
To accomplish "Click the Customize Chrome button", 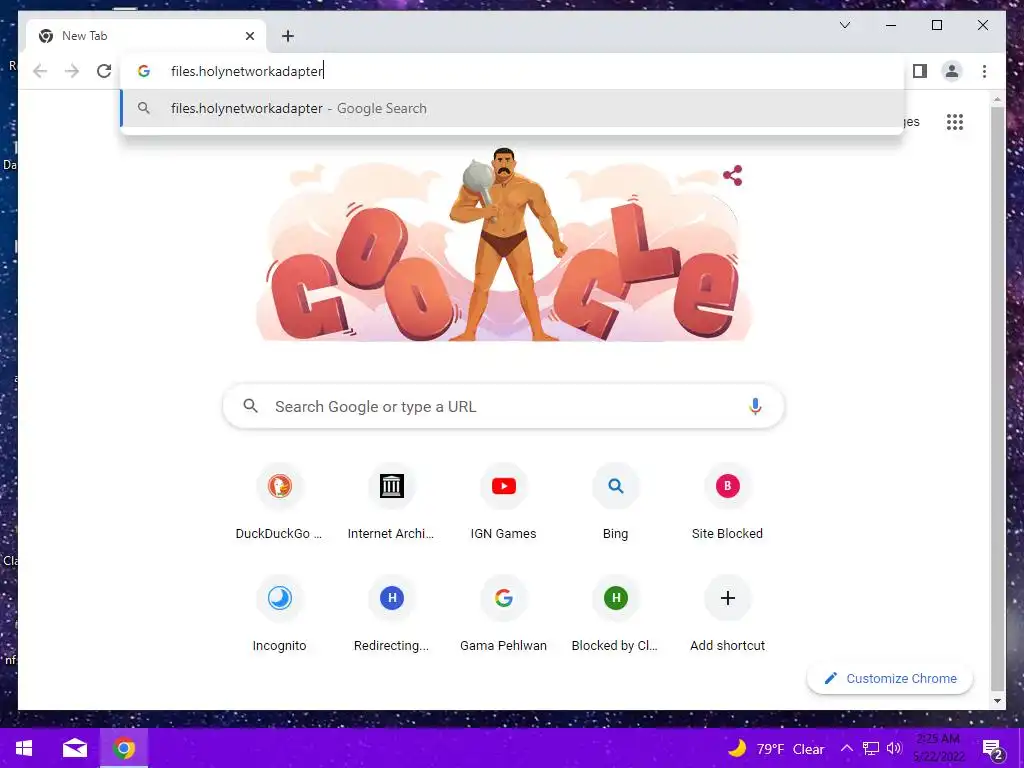I will [890, 679].
